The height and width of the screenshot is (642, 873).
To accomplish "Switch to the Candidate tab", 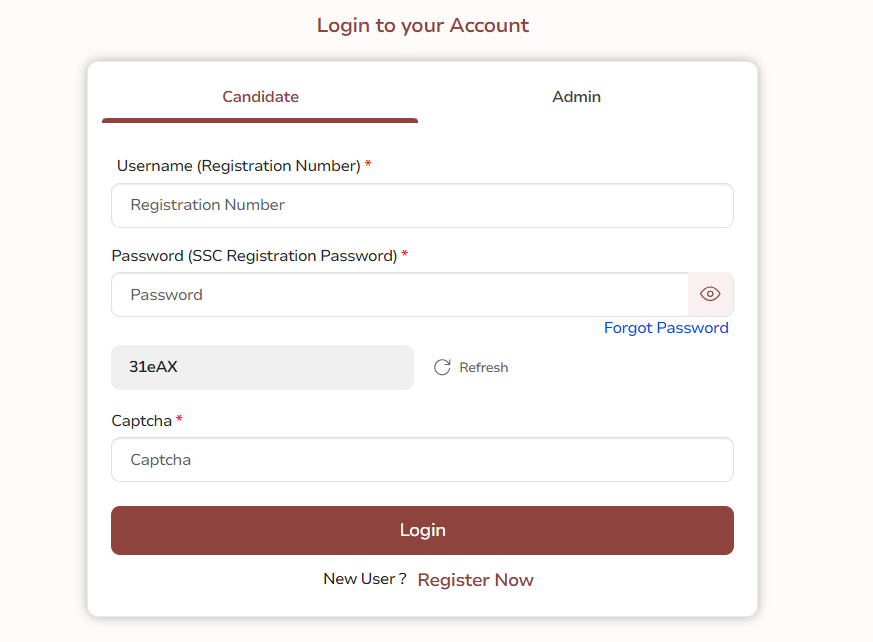I will 260,97.
